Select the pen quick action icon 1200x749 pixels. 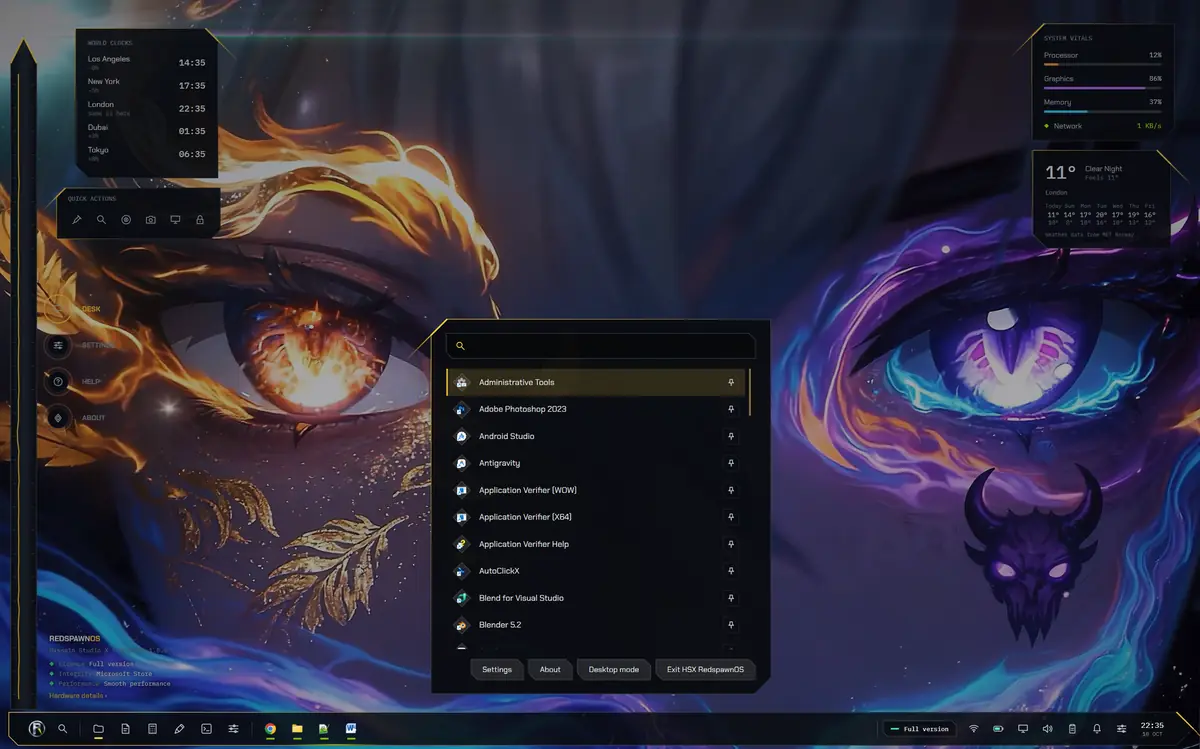(x=77, y=219)
